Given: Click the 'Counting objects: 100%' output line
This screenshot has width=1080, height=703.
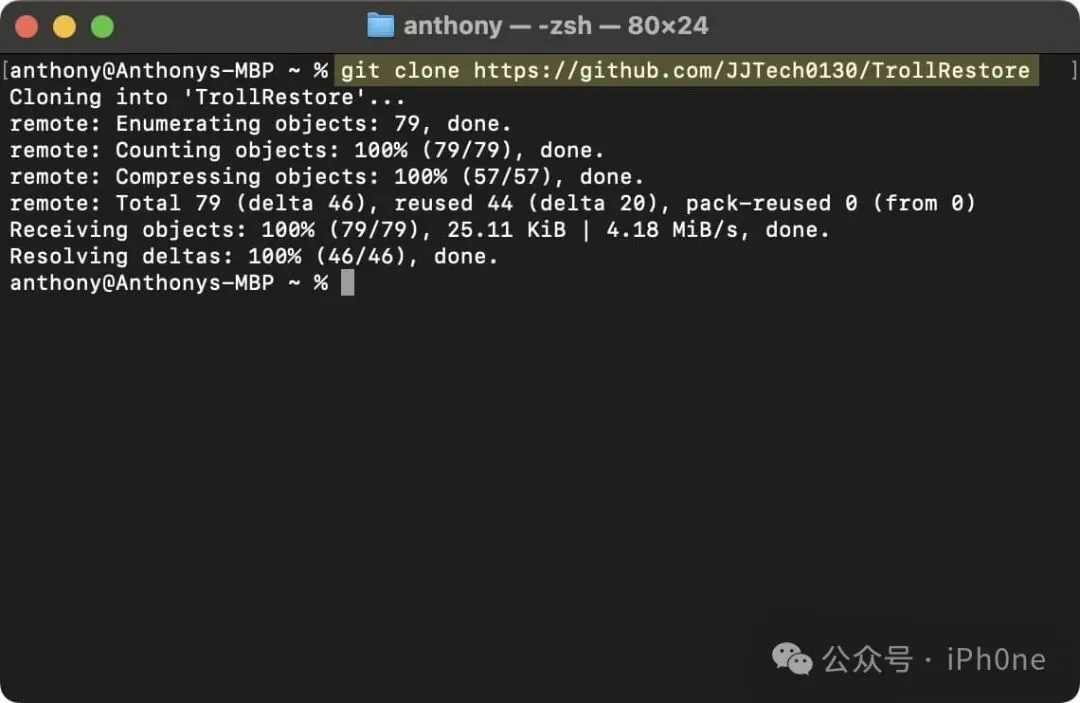Looking at the screenshot, I should (x=307, y=150).
